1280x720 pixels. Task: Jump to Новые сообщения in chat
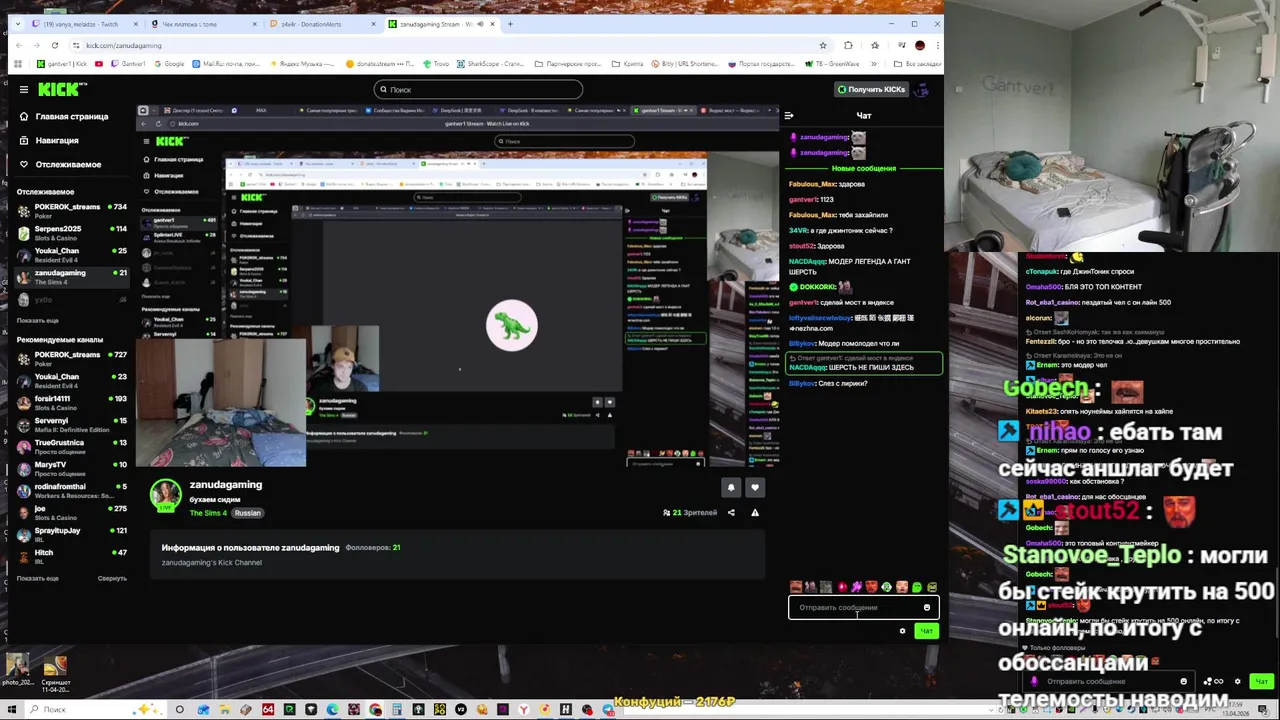click(x=863, y=168)
